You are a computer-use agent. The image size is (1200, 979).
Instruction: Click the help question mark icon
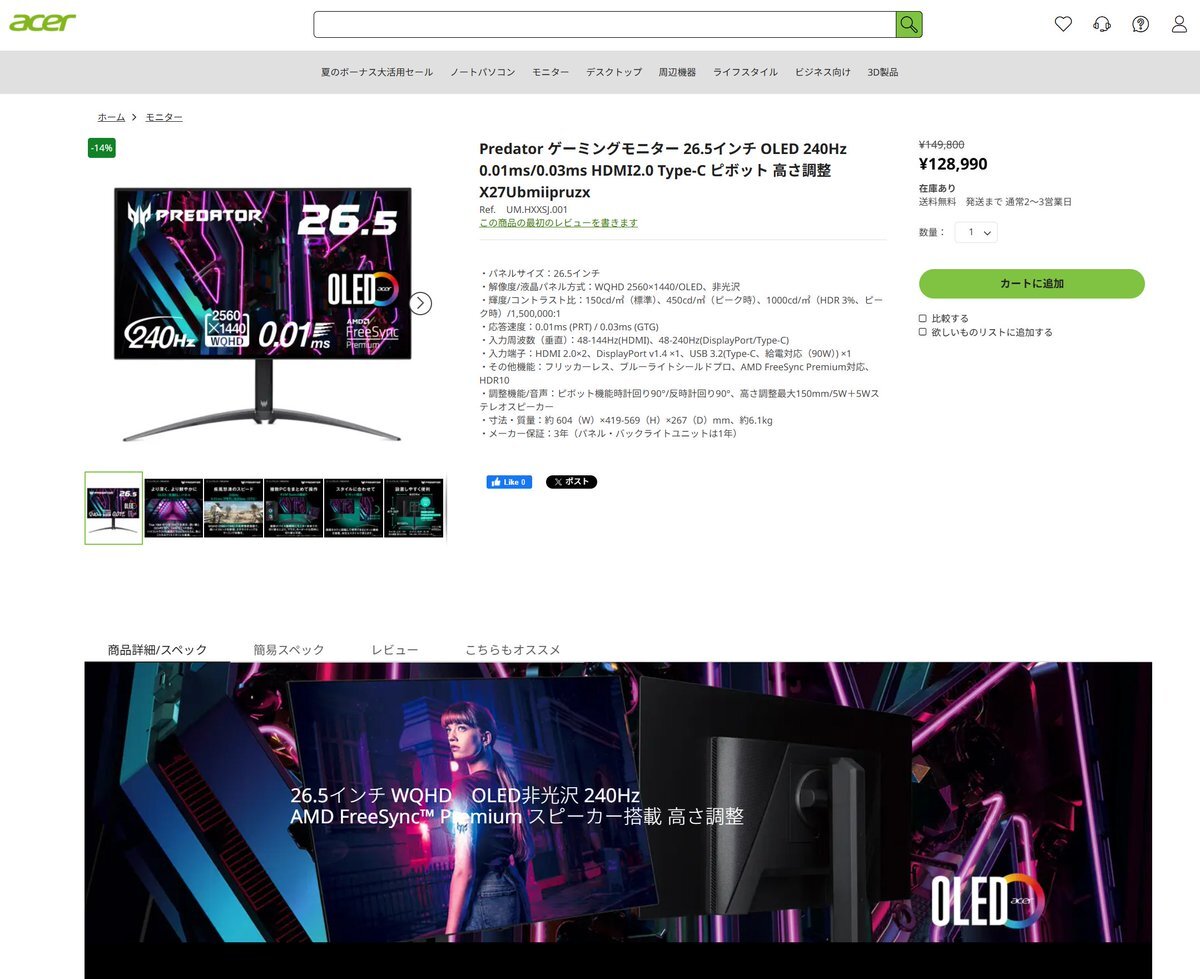click(x=1140, y=24)
